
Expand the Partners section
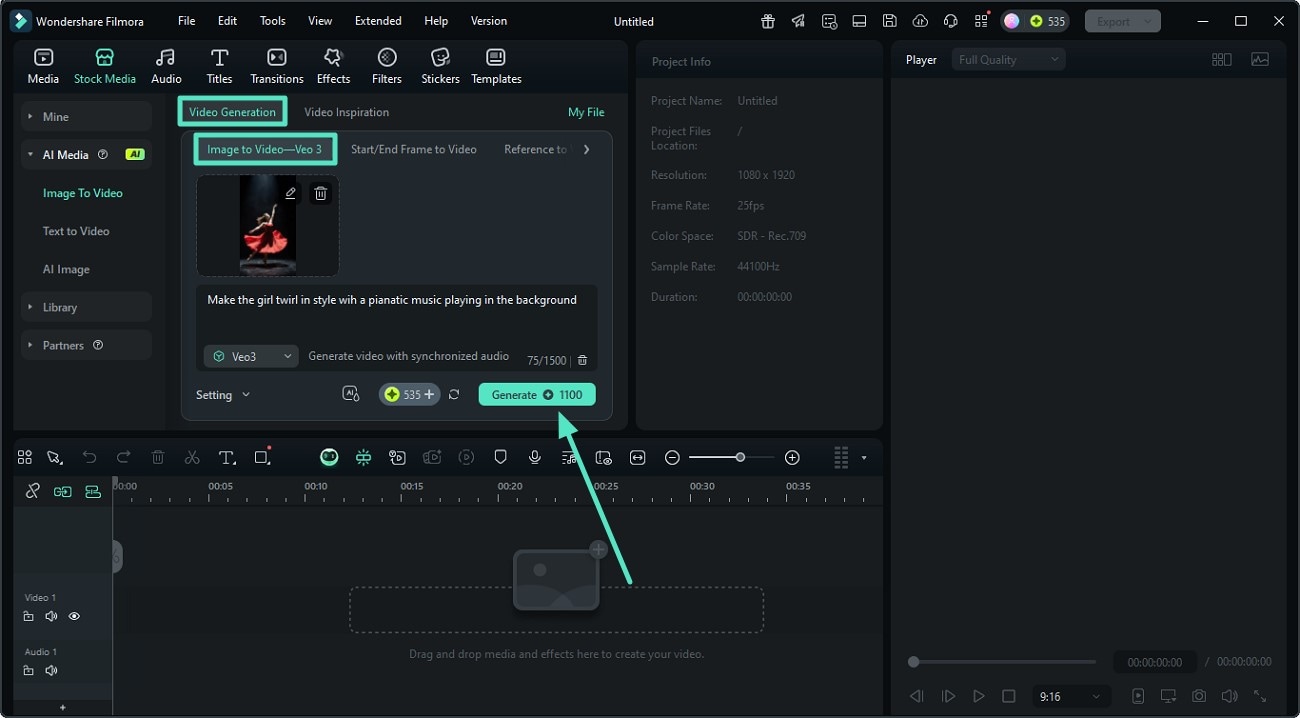click(x=86, y=345)
